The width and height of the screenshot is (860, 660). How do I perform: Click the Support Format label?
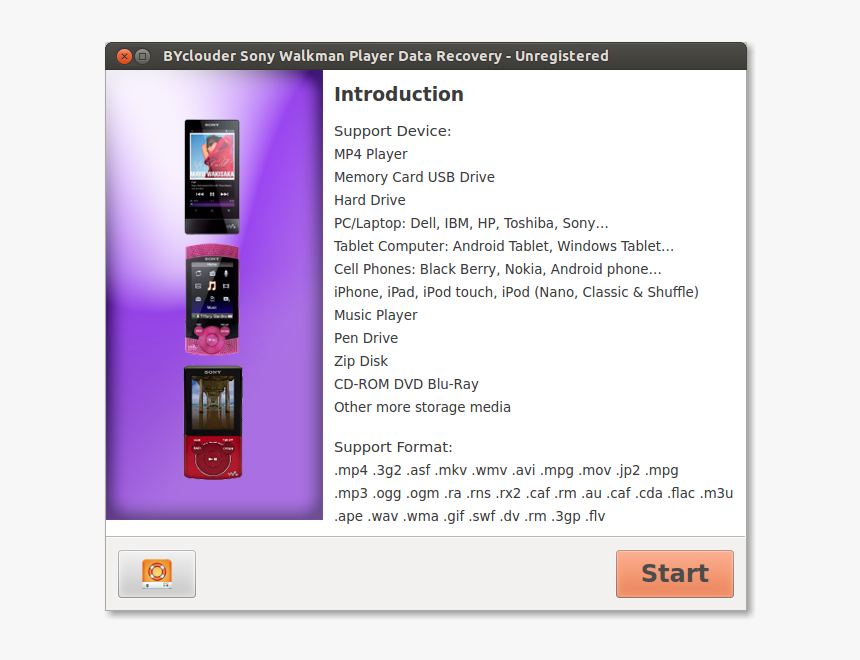393,447
